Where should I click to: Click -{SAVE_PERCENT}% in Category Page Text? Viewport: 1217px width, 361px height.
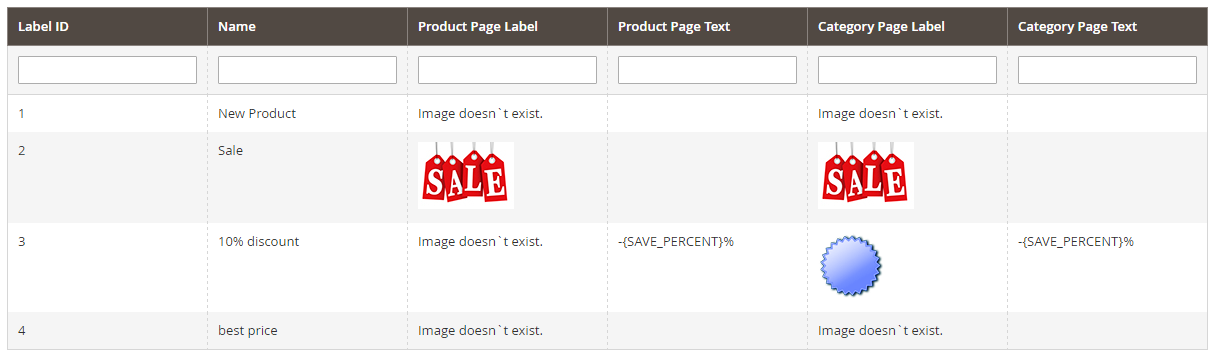(x=1076, y=242)
